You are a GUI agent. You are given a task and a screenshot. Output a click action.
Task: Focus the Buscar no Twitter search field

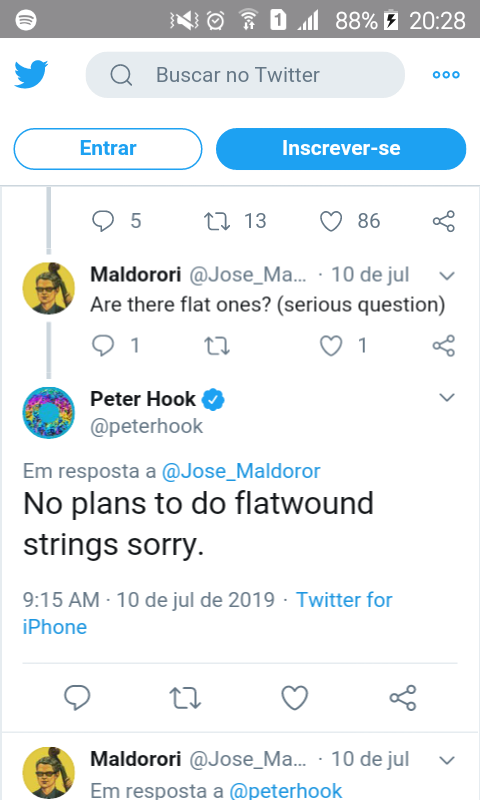click(x=245, y=74)
